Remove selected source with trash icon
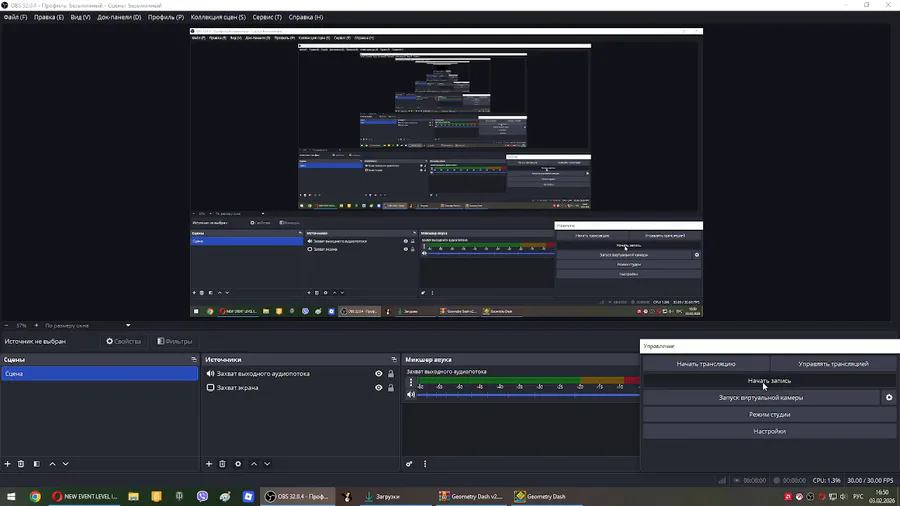This screenshot has height=506, width=900. [x=223, y=464]
